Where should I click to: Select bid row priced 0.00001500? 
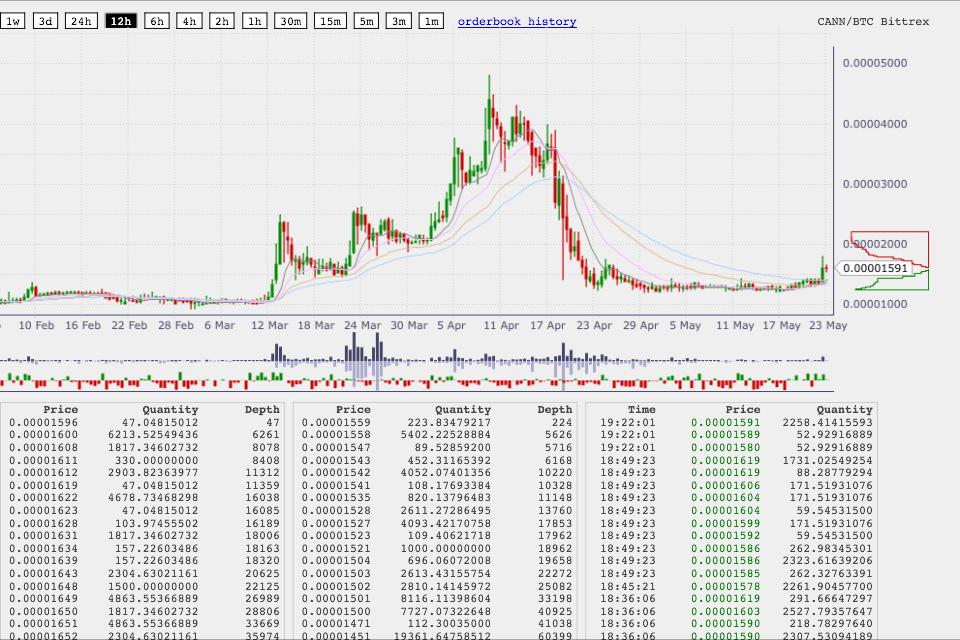coord(437,612)
